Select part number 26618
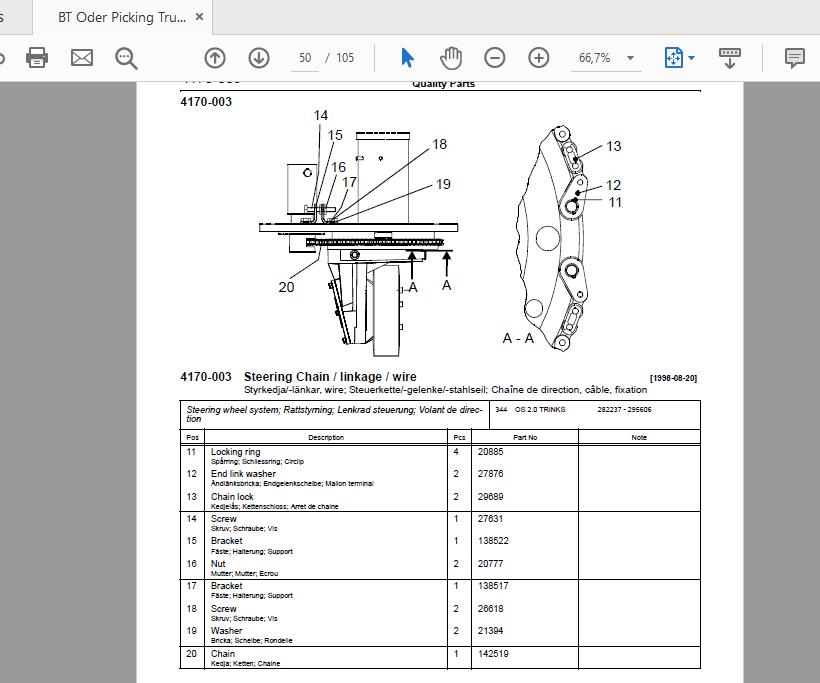Screen dimensions: 820x683 tap(490, 609)
